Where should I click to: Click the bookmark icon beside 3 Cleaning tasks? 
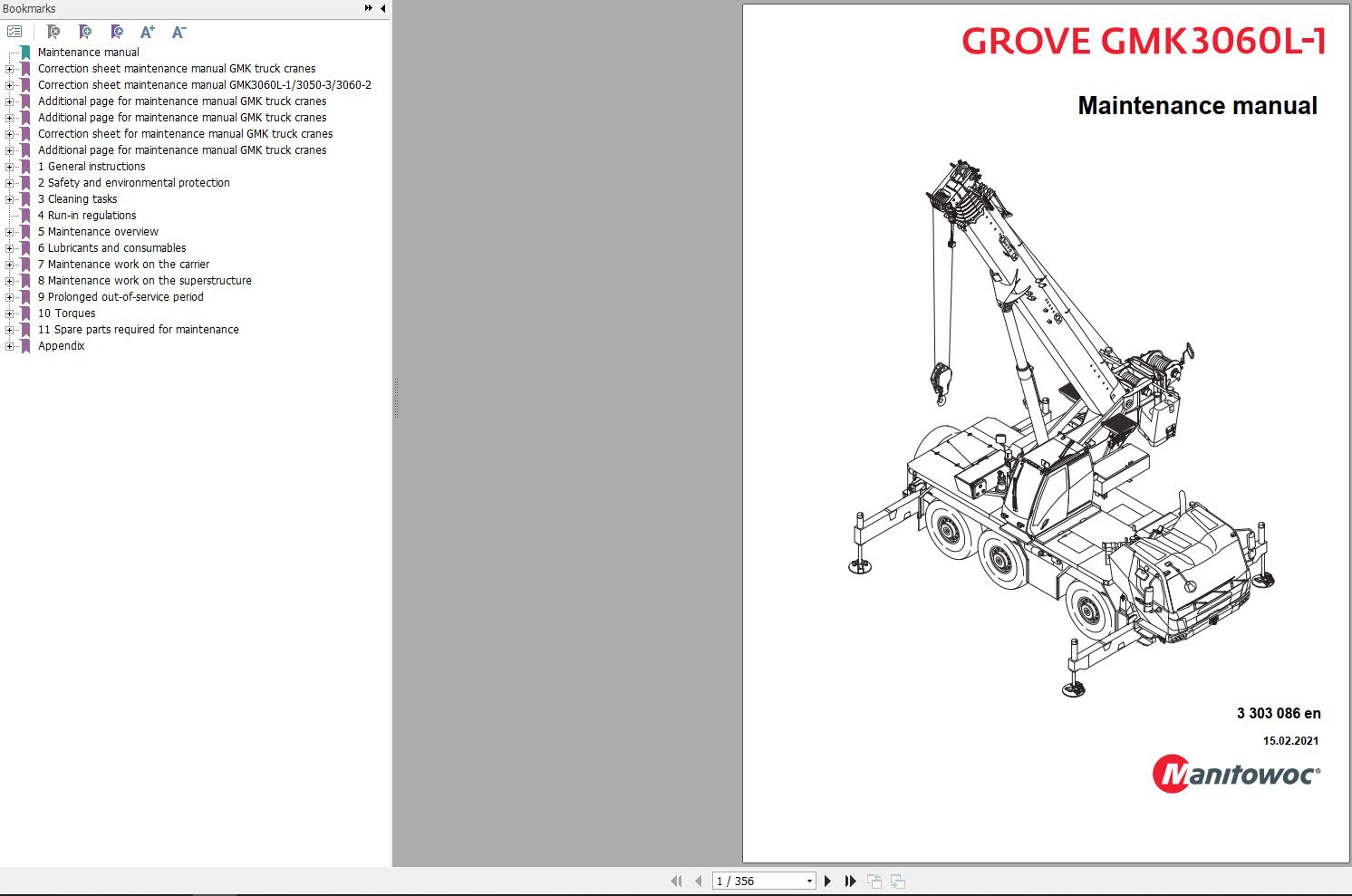click(26, 199)
